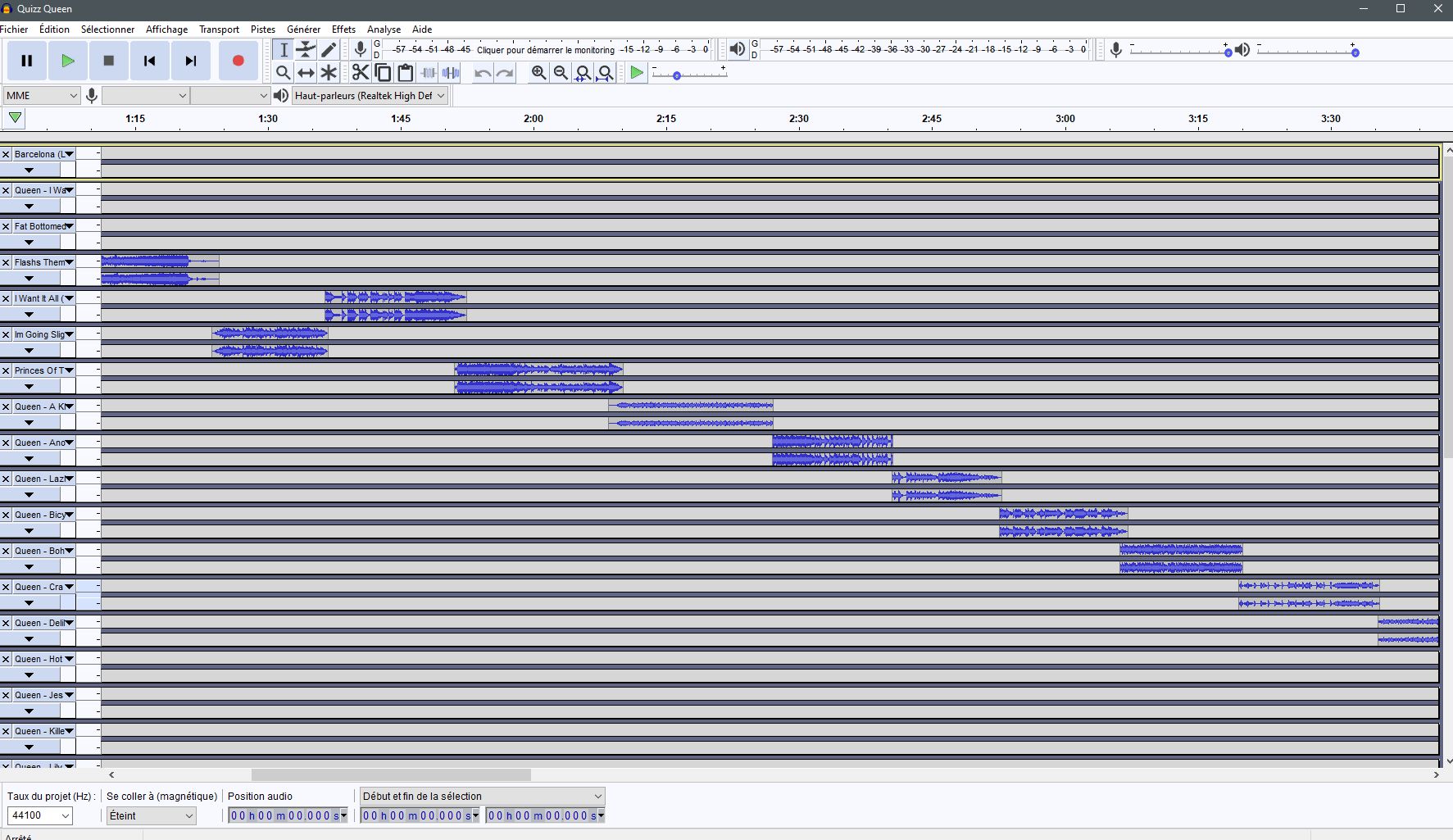Click the horizontal scrollbar thumb
This screenshot has width=1453, height=840.
click(x=391, y=774)
